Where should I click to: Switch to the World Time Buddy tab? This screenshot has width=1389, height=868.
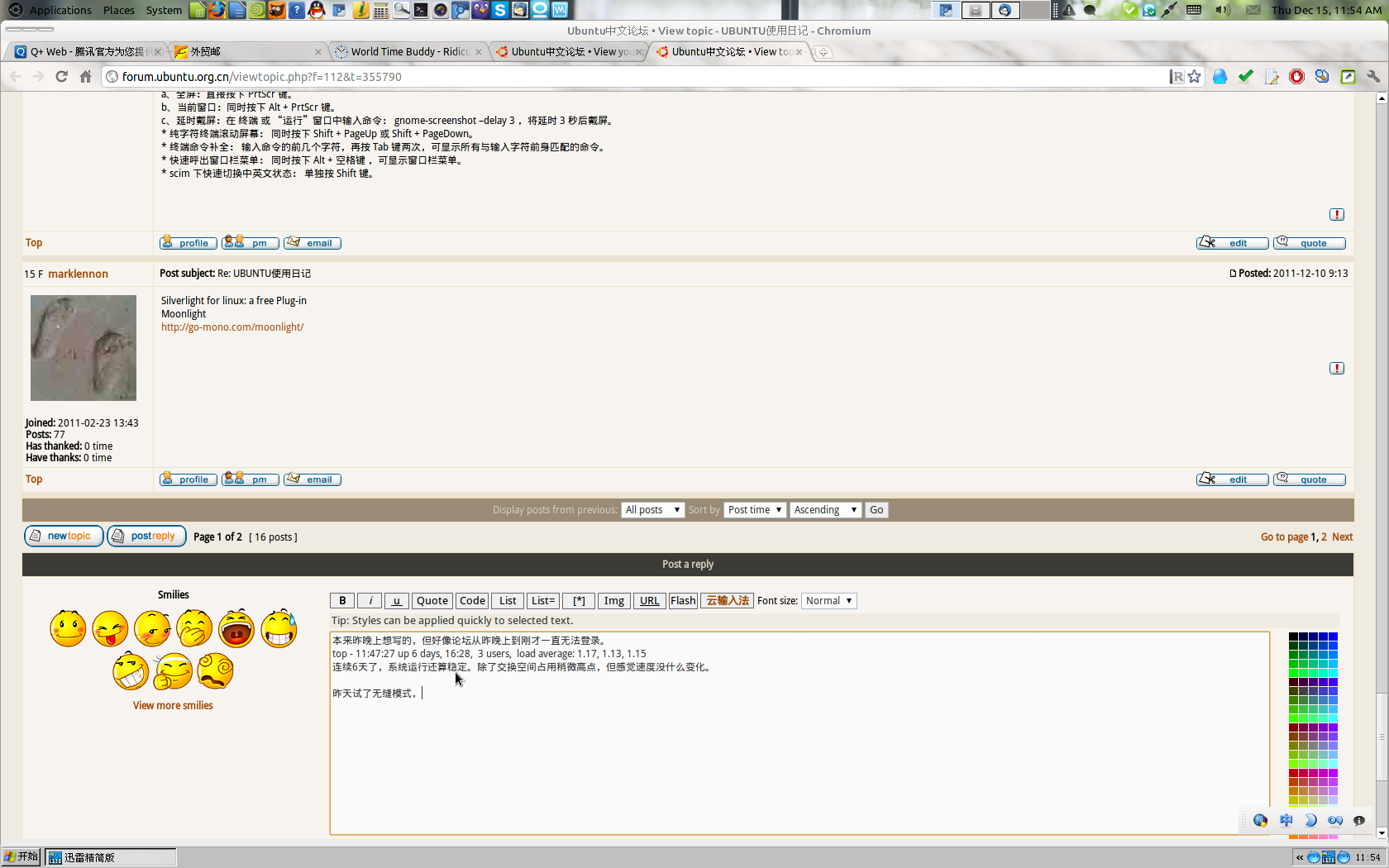click(408, 51)
